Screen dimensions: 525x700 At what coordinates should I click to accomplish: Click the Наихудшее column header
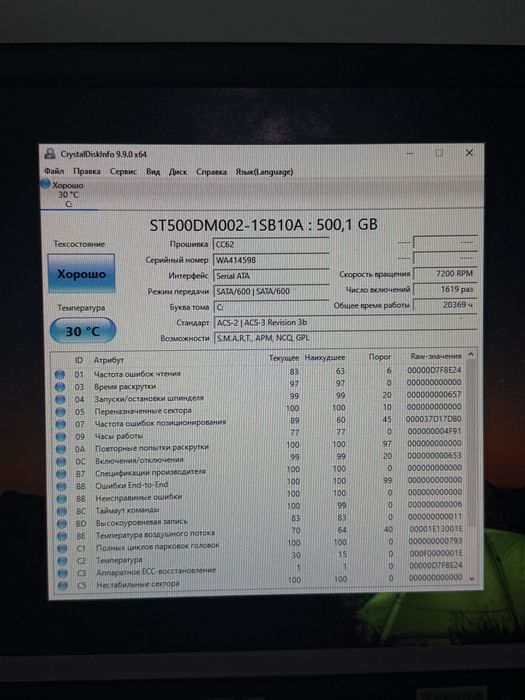[x=325, y=358]
